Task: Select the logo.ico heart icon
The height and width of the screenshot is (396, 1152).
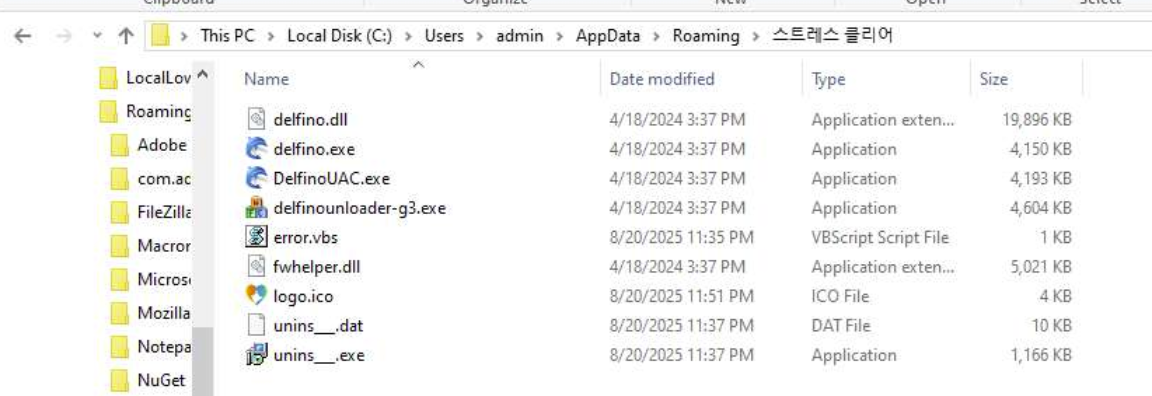Action: point(256,296)
